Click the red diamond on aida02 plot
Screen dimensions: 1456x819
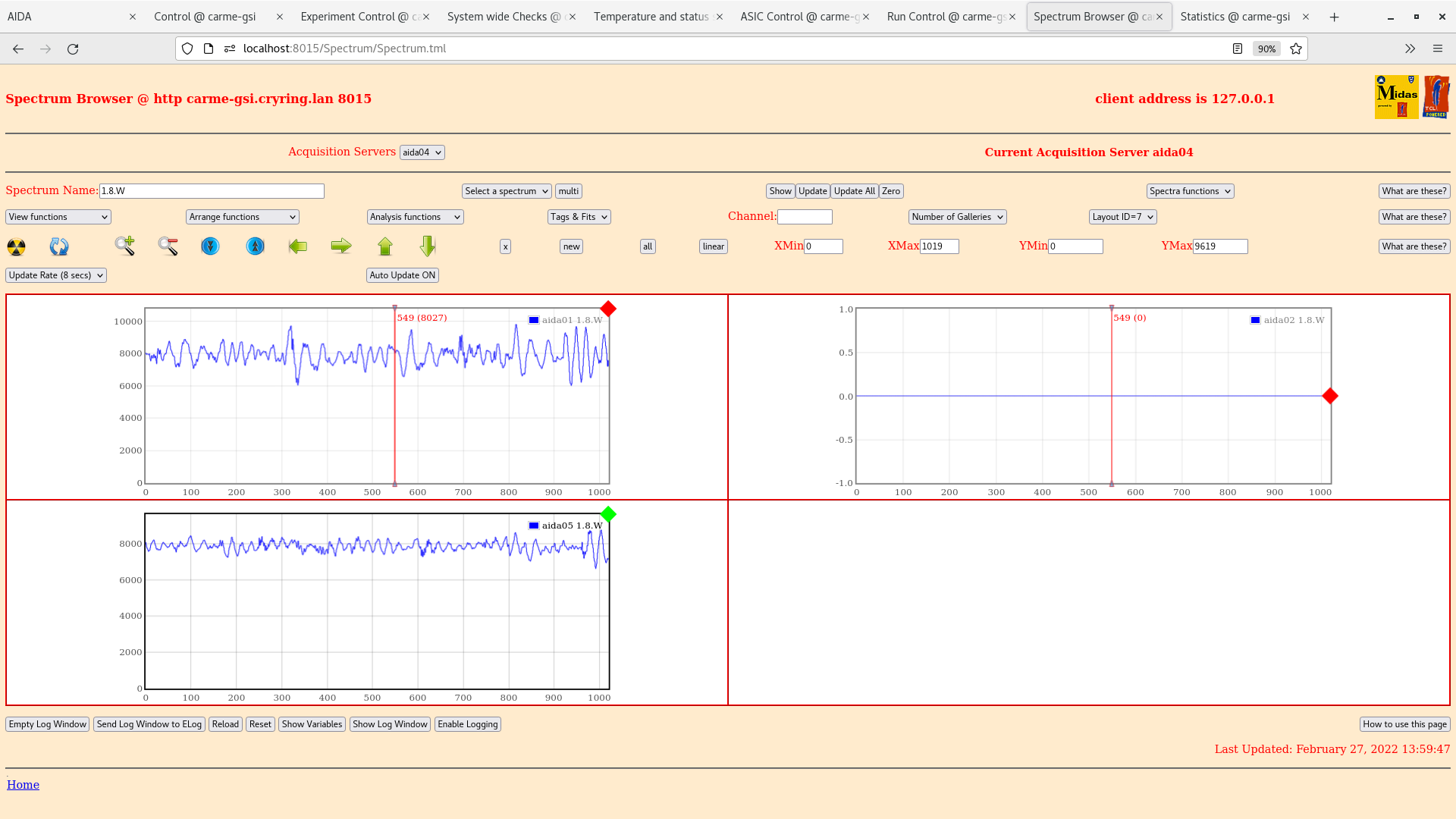click(1330, 396)
